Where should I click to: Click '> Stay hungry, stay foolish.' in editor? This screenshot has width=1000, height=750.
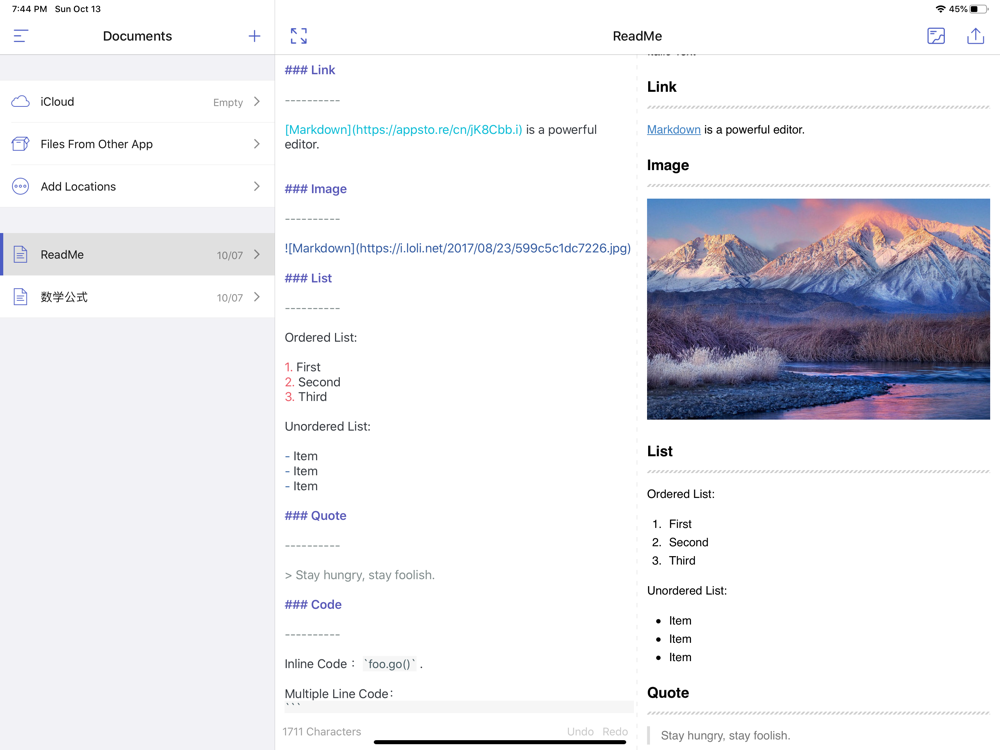point(360,575)
